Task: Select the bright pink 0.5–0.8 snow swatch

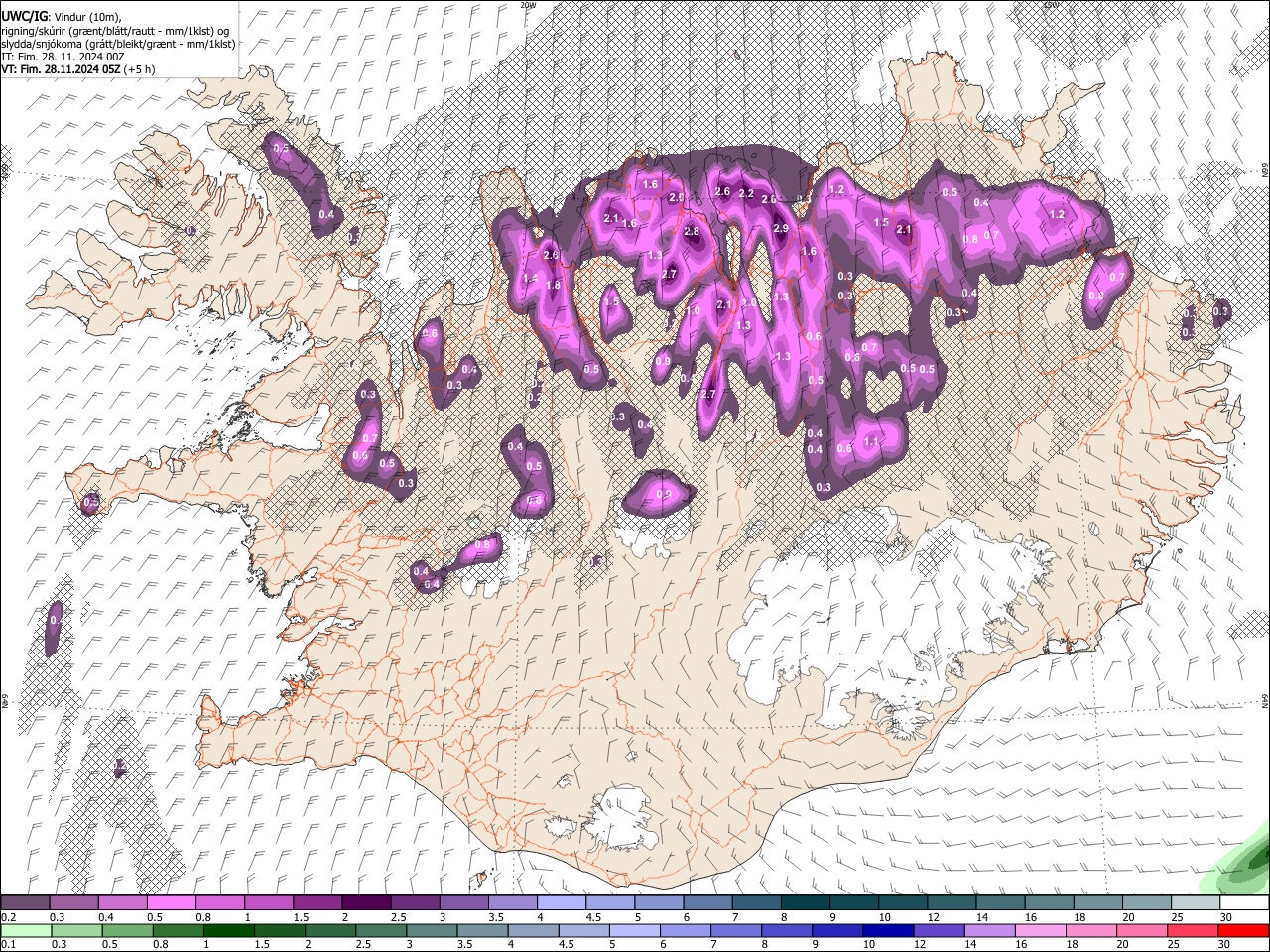Action: [172, 903]
